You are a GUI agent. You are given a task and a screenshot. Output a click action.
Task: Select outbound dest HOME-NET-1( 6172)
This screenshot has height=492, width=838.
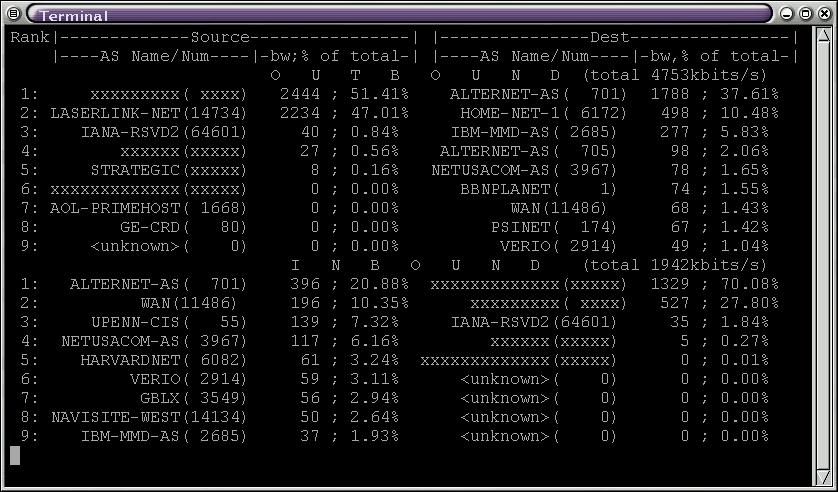pyautogui.click(x=544, y=113)
